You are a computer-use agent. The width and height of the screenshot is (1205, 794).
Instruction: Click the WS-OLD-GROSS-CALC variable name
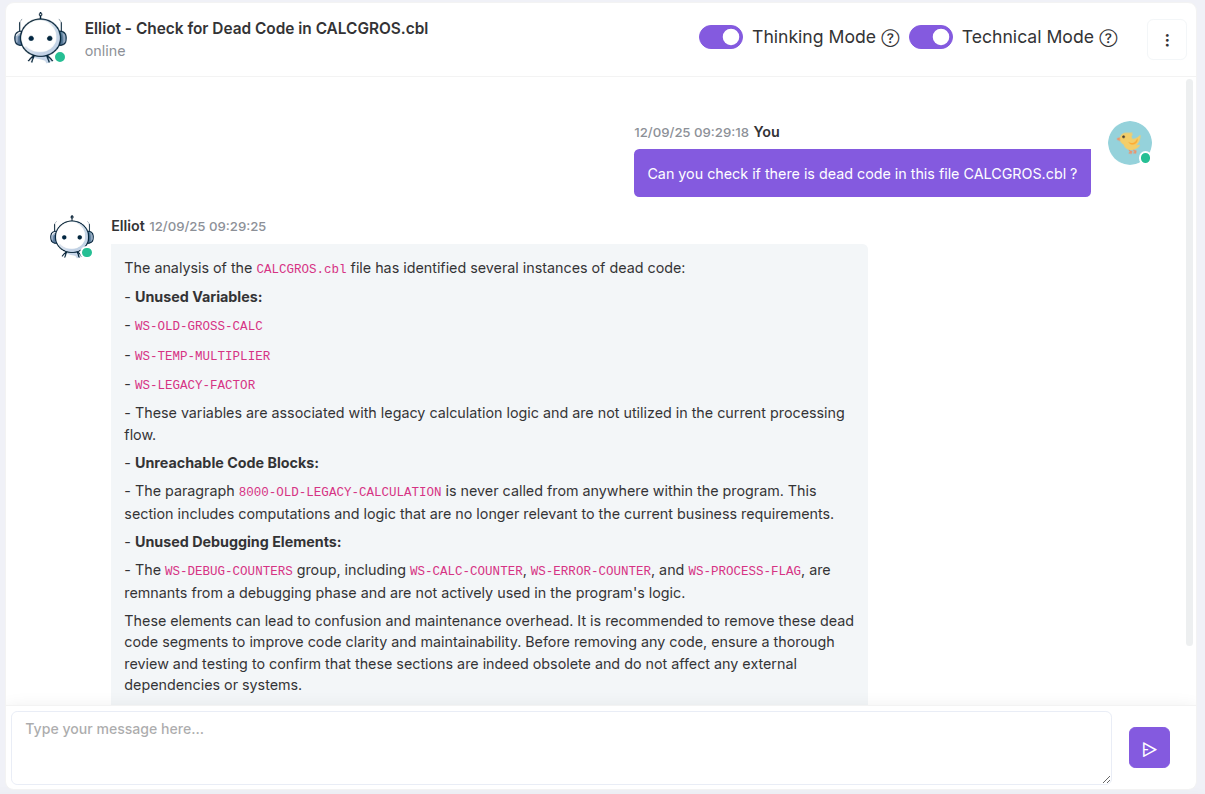point(198,326)
